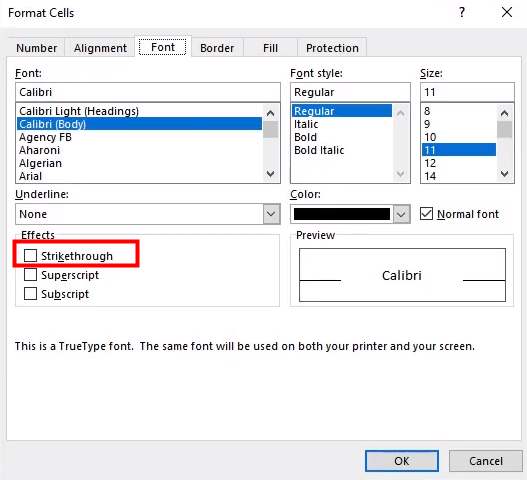The width and height of the screenshot is (527, 480).
Task: Confirm with the OK button
Action: [x=402, y=461]
